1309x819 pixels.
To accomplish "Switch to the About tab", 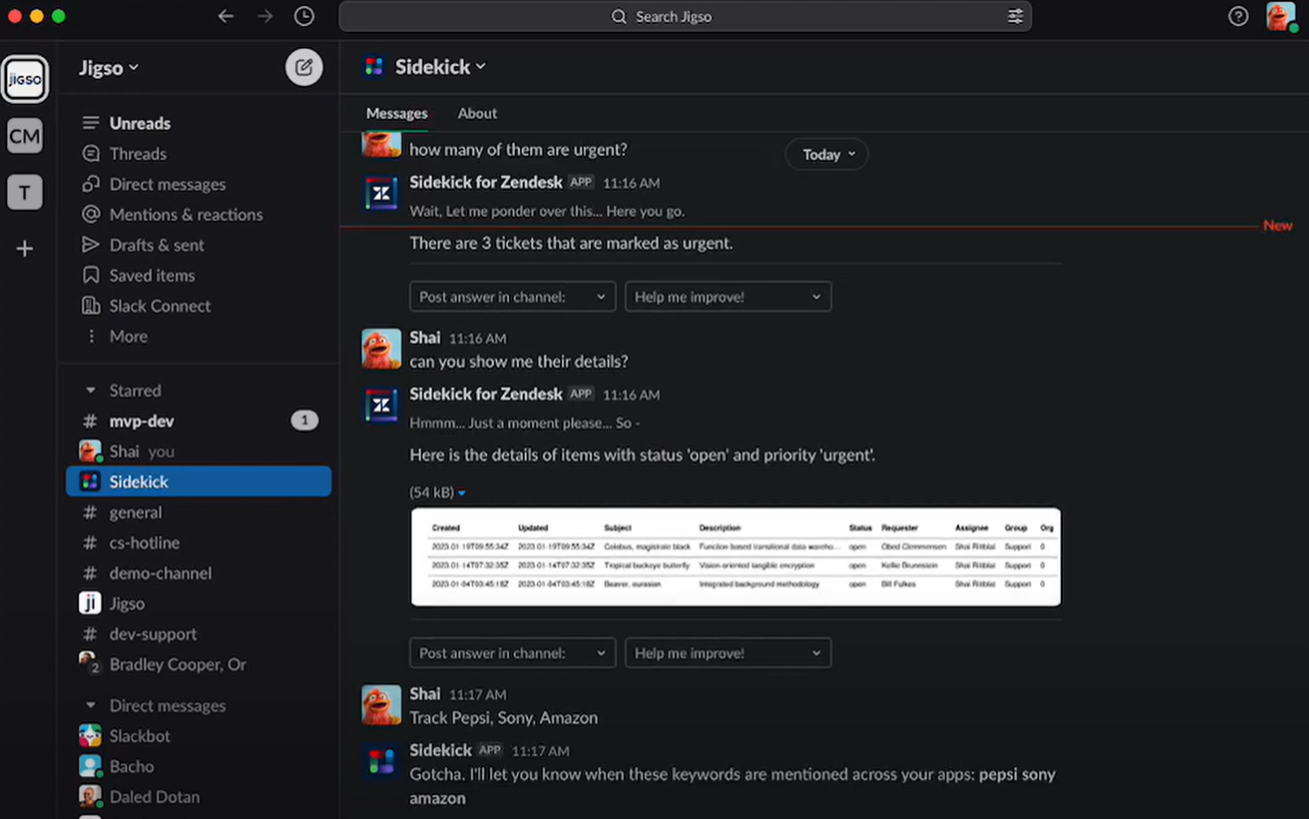I will (477, 113).
